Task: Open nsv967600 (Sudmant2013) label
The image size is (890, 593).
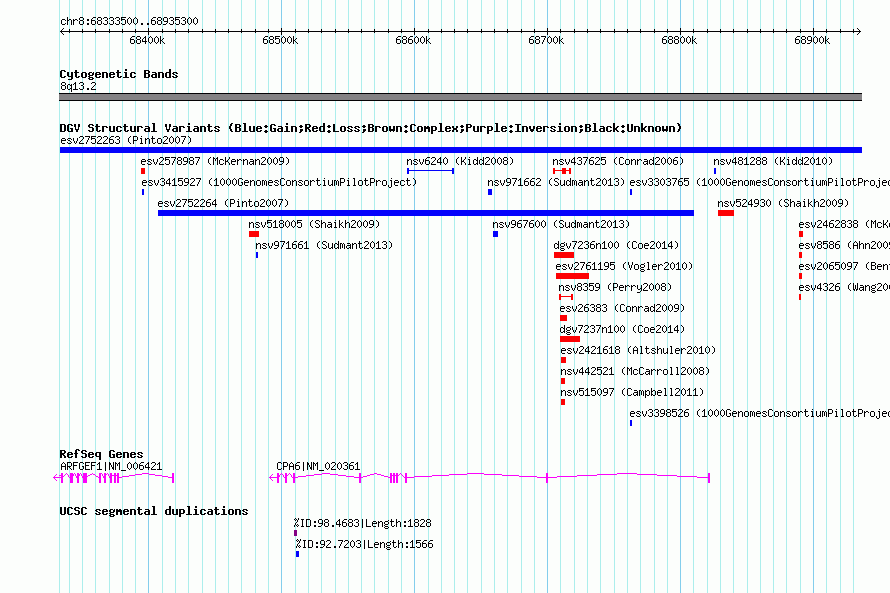Action: pos(561,224)
